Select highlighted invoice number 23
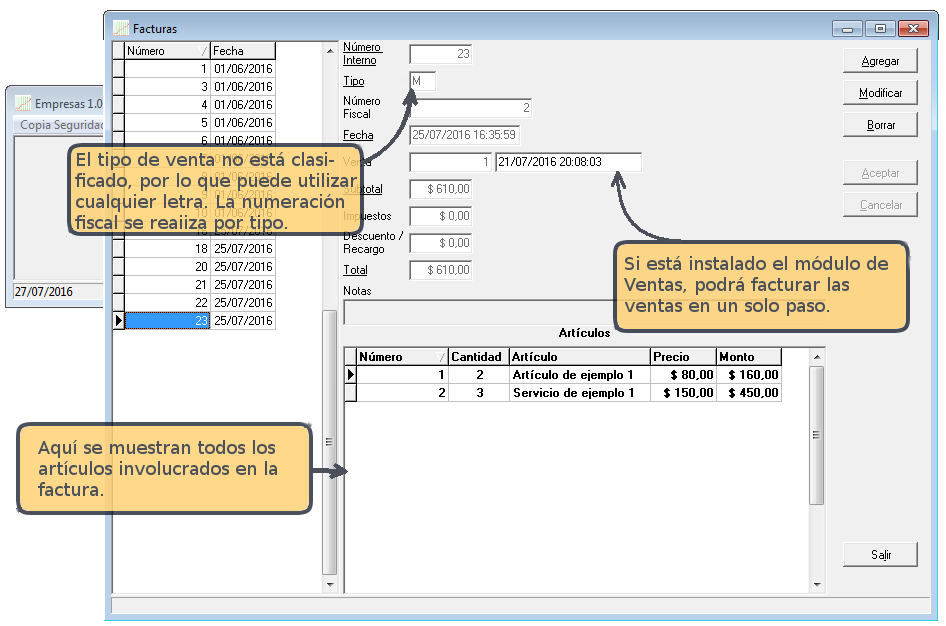 tap(167, 321)
